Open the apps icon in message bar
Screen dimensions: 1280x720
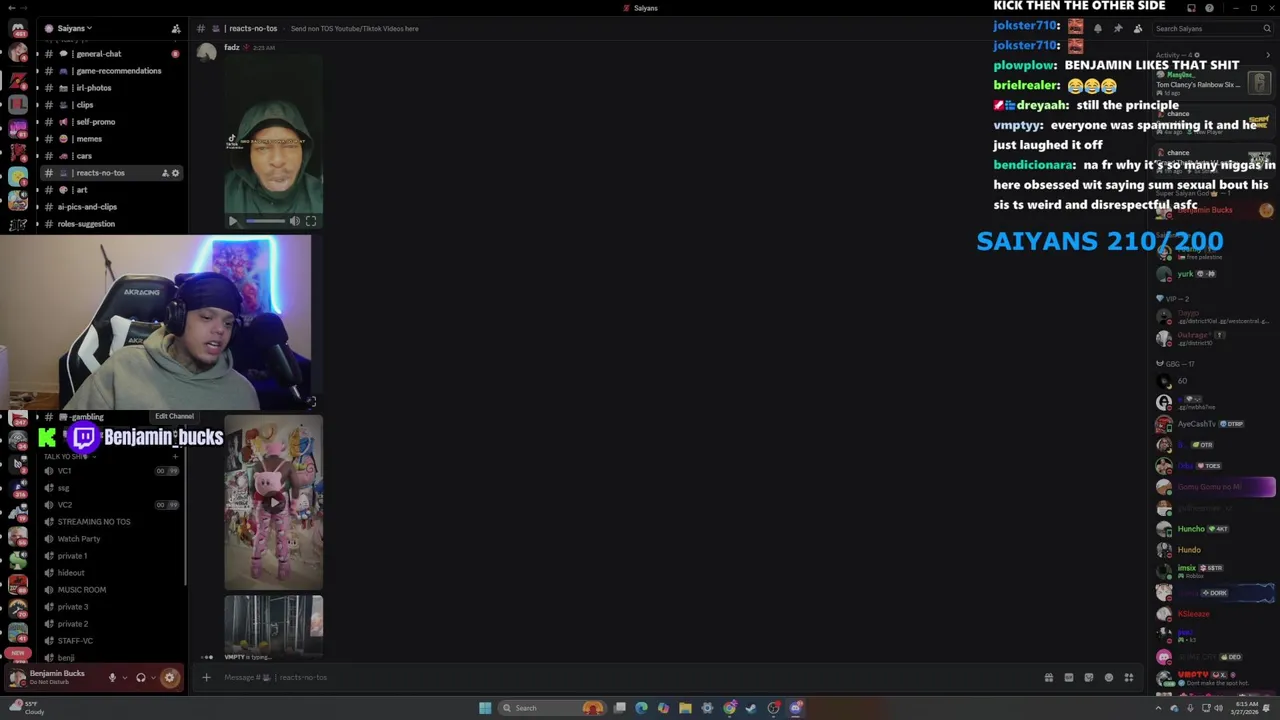[1129, 677]
